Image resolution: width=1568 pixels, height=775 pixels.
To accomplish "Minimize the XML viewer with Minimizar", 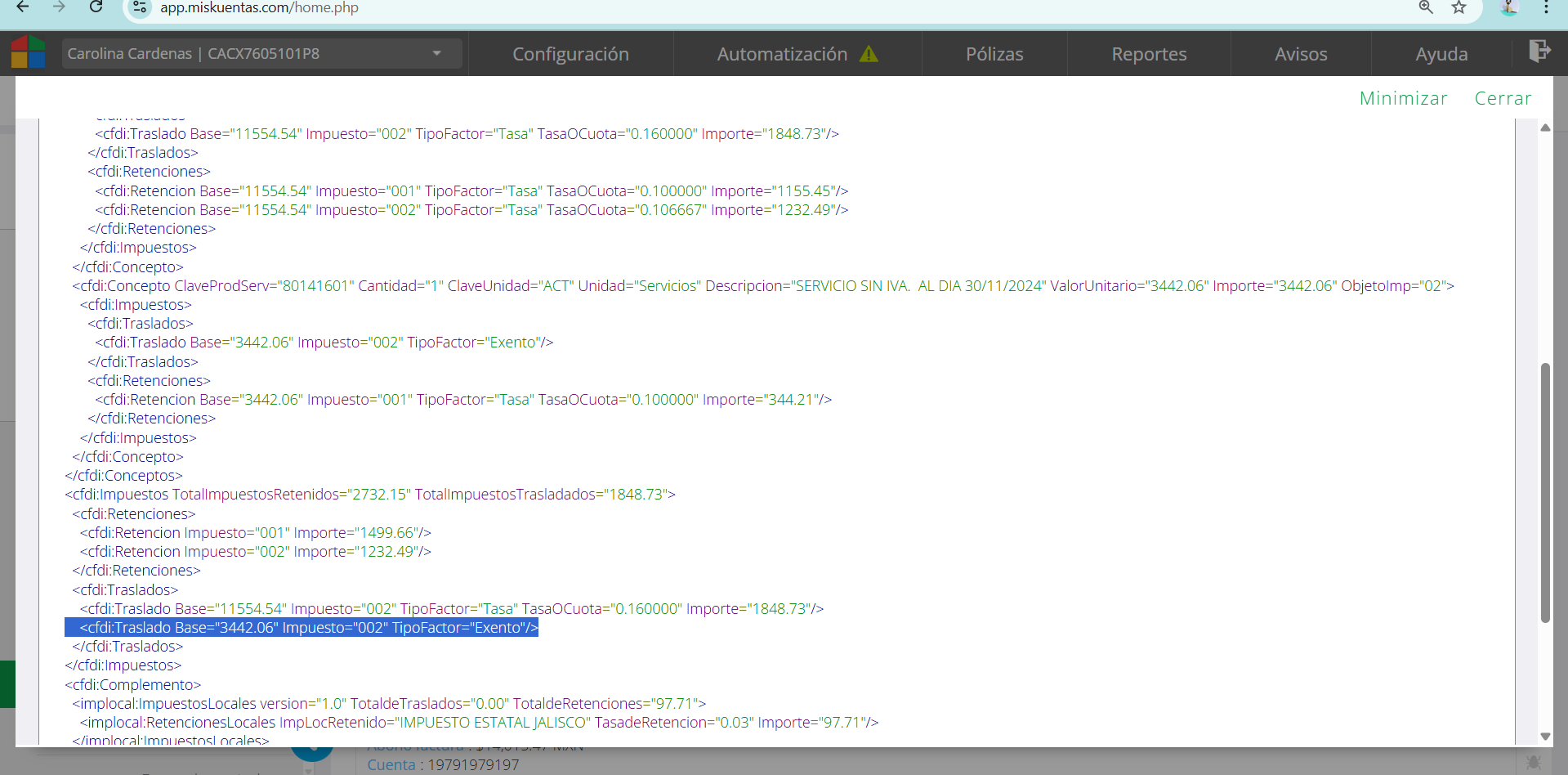I will click(1403, 98).
